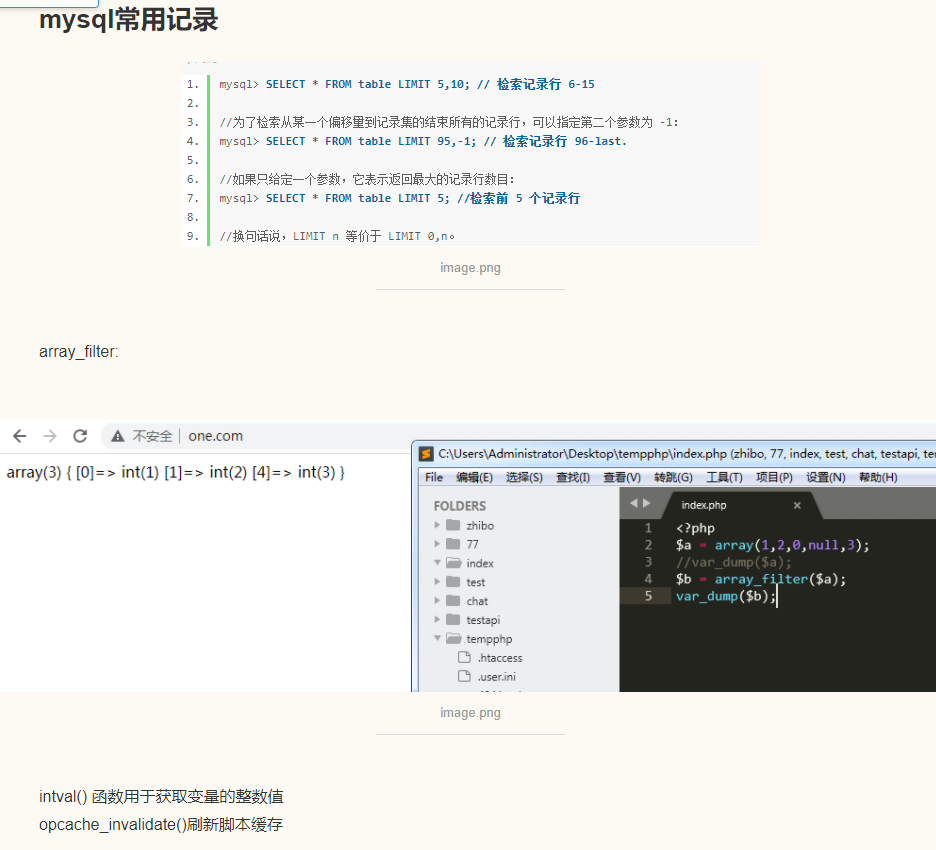The height and width of the screenshot is (850, 936).
Task: Open the 选择(S) menu
Action: coord(524,478)
